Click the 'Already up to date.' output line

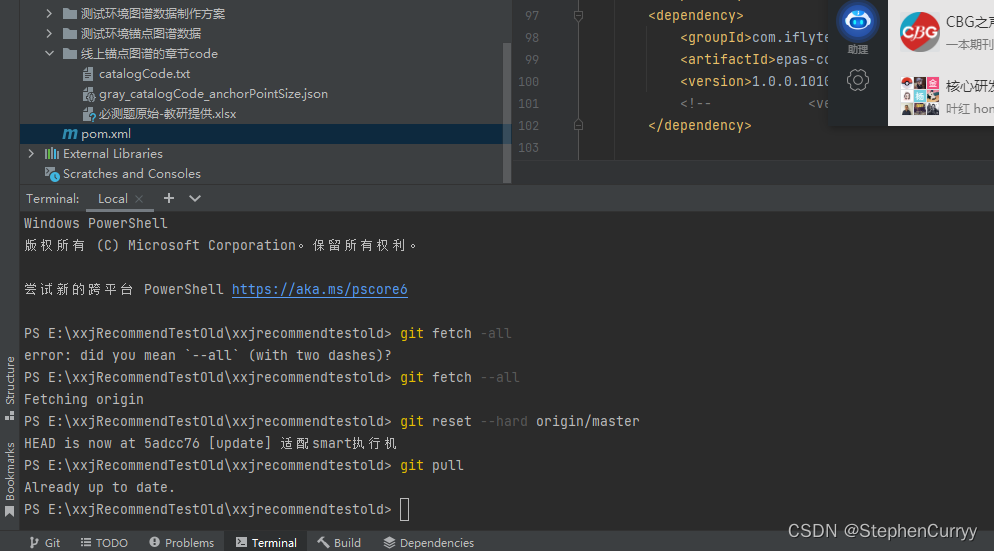point(99,488)
